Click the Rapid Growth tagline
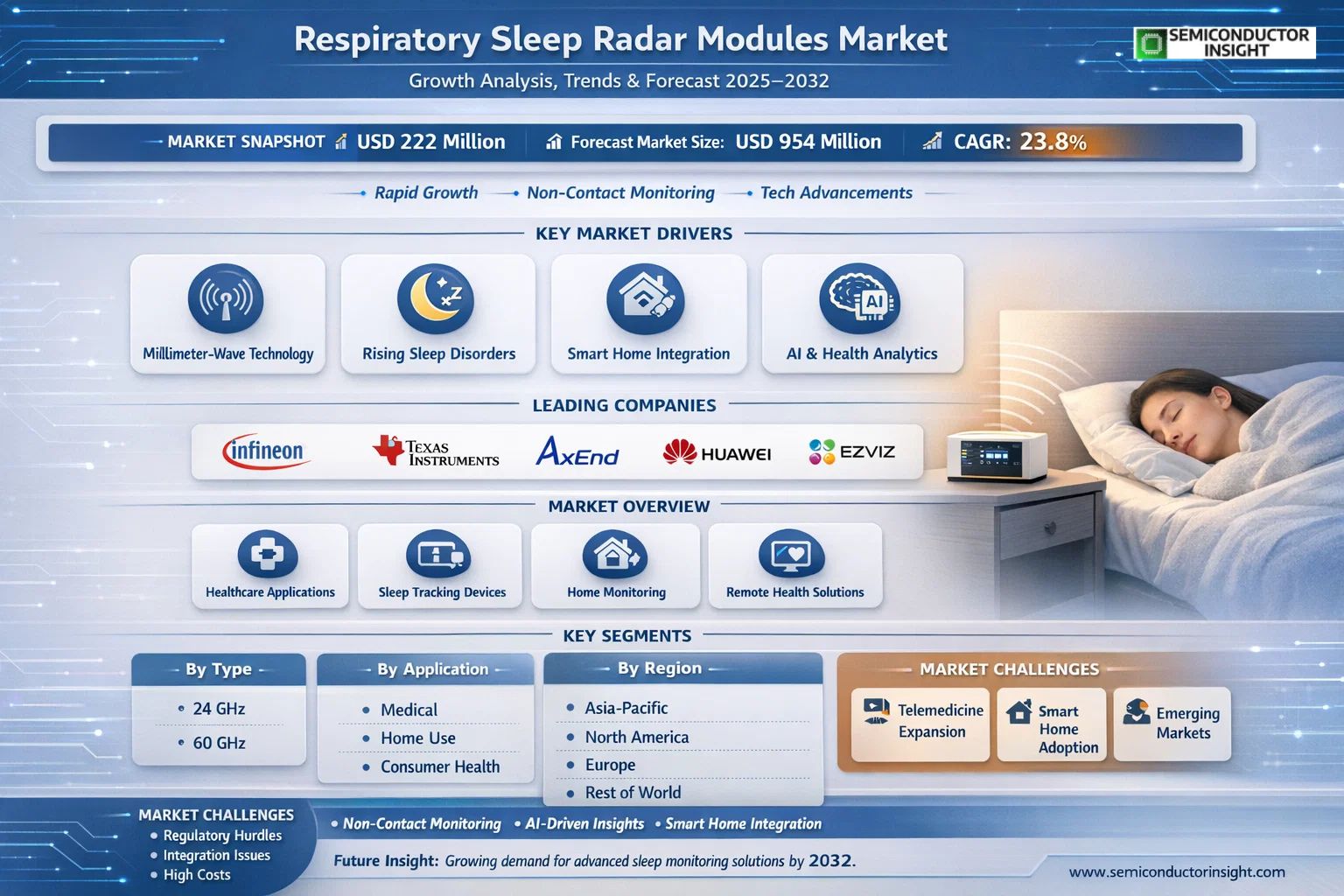Screen dimensions: 1344x896 pos(426,192)
